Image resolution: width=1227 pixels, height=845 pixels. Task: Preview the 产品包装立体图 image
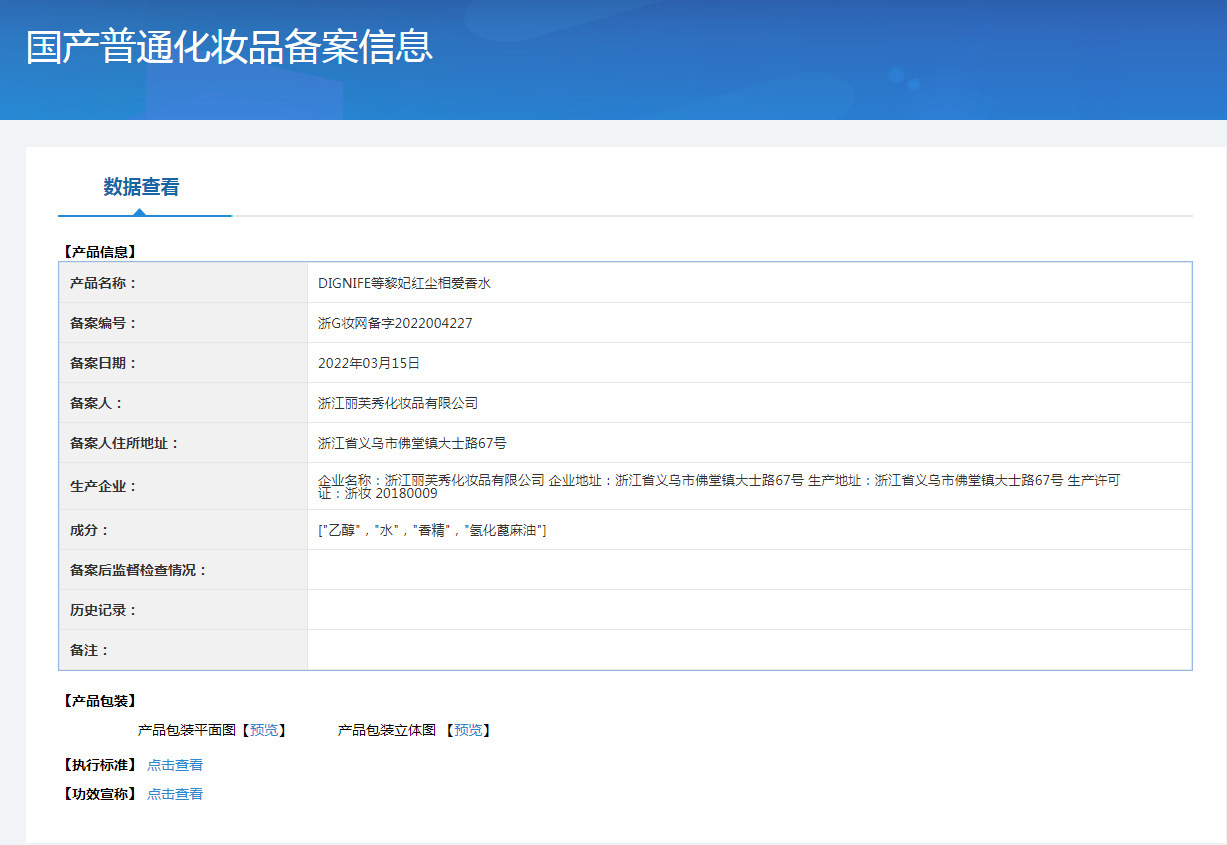click(x=468, y=731)
